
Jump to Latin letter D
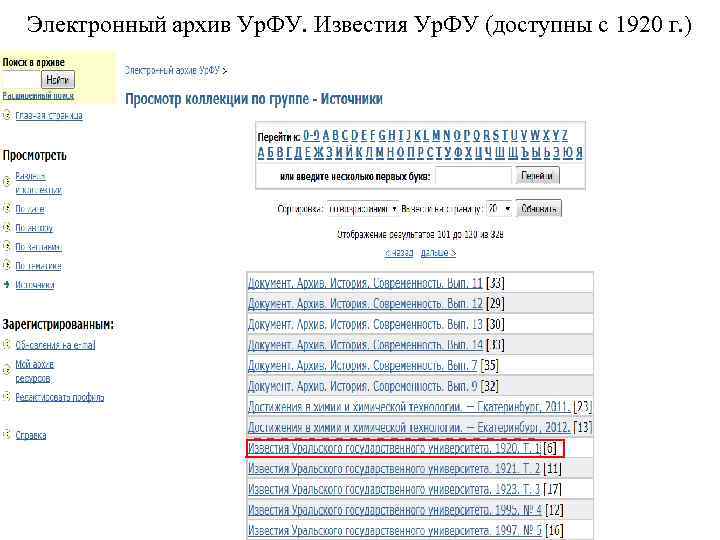[x=354, y=135]
